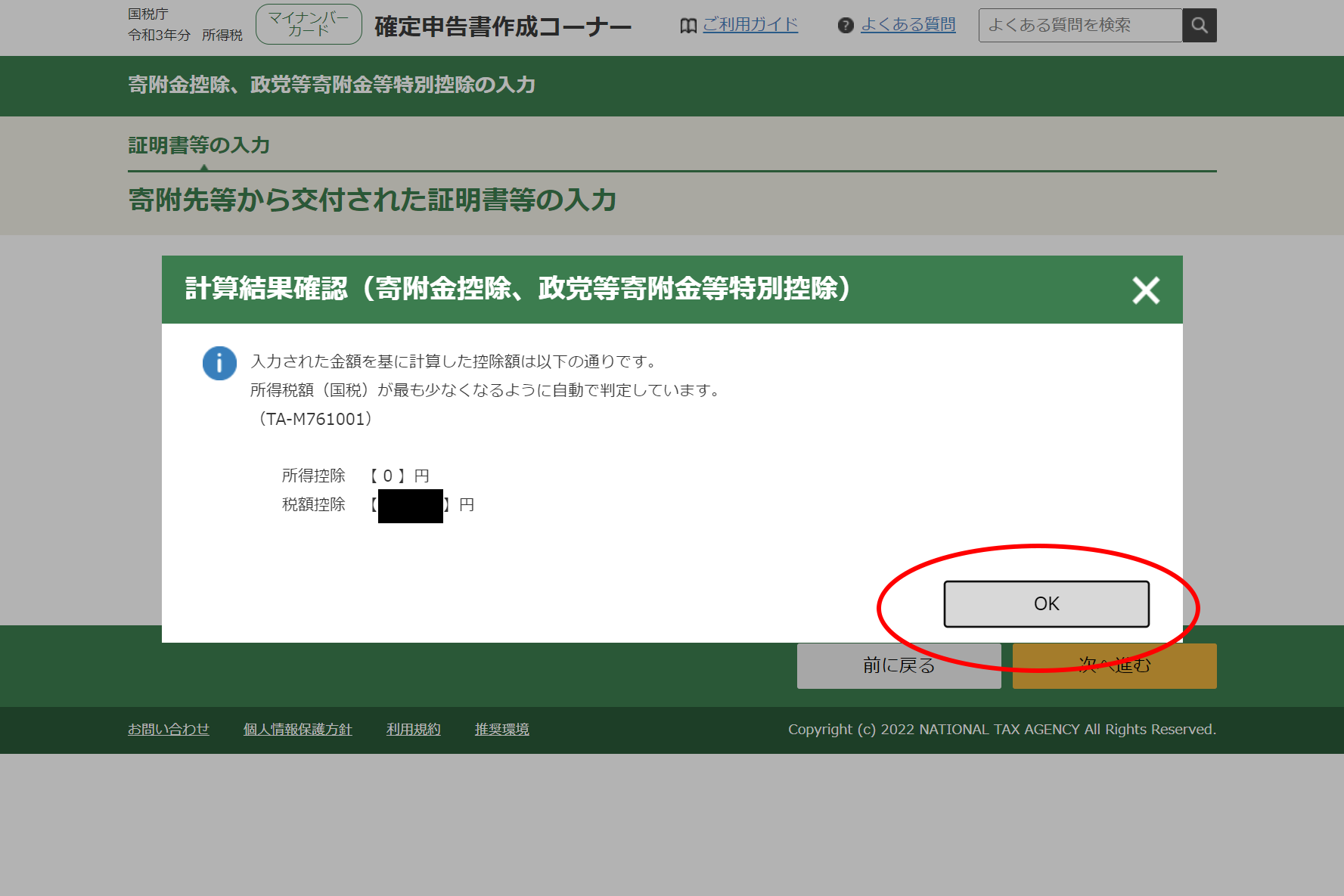Screen dimensions: 1344x896
Task: Click the マイナンバーカード badge
Action: [309, 24]
